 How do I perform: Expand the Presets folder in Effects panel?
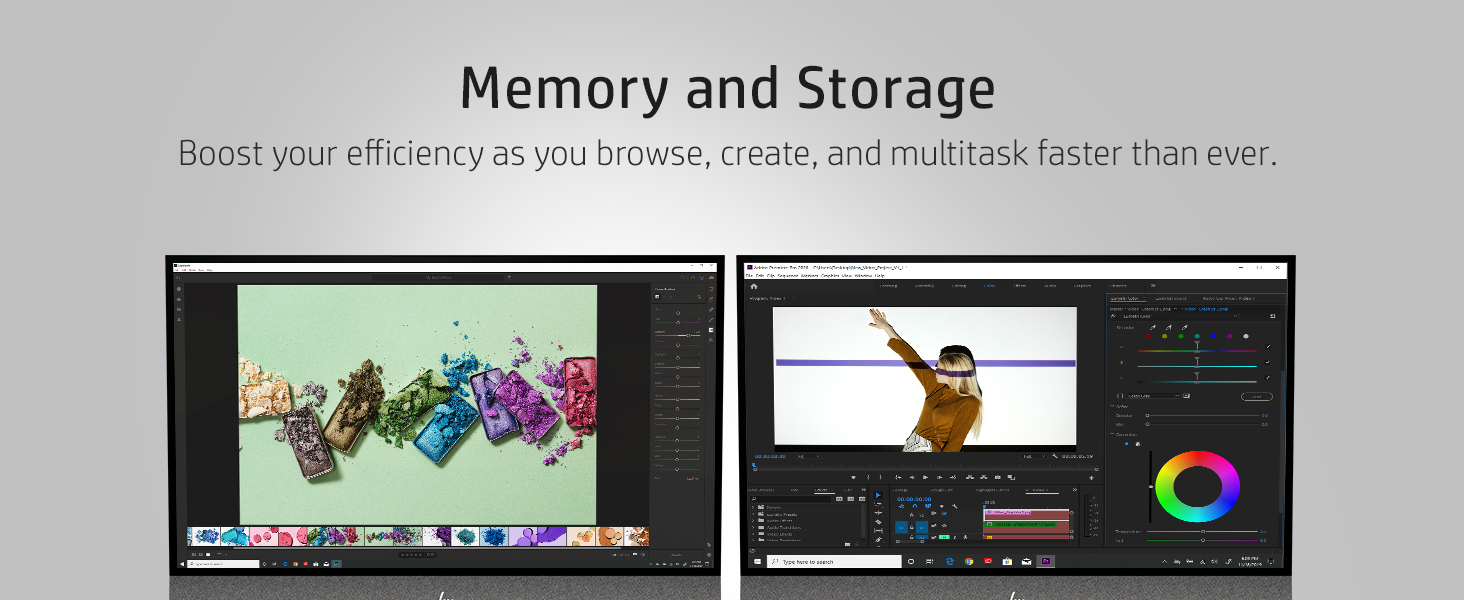pos(753,507)
